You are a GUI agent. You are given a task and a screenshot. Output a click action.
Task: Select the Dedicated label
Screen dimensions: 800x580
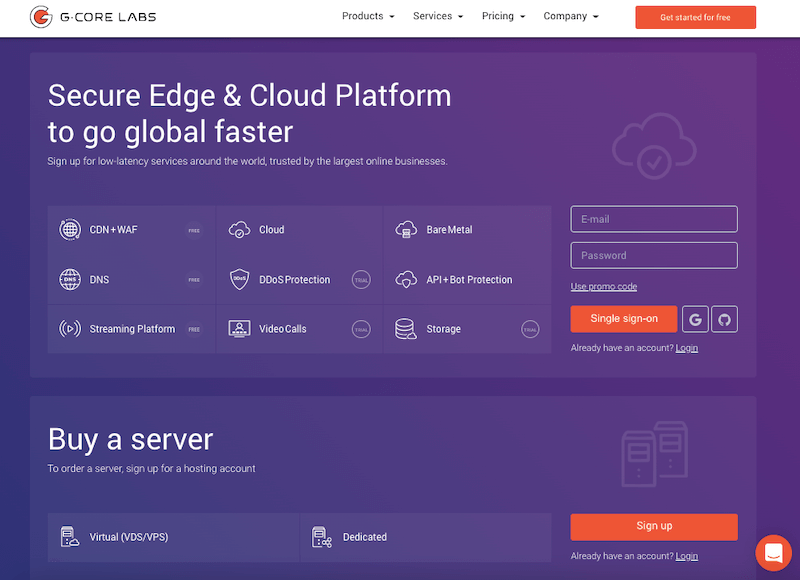coord(365,537)
